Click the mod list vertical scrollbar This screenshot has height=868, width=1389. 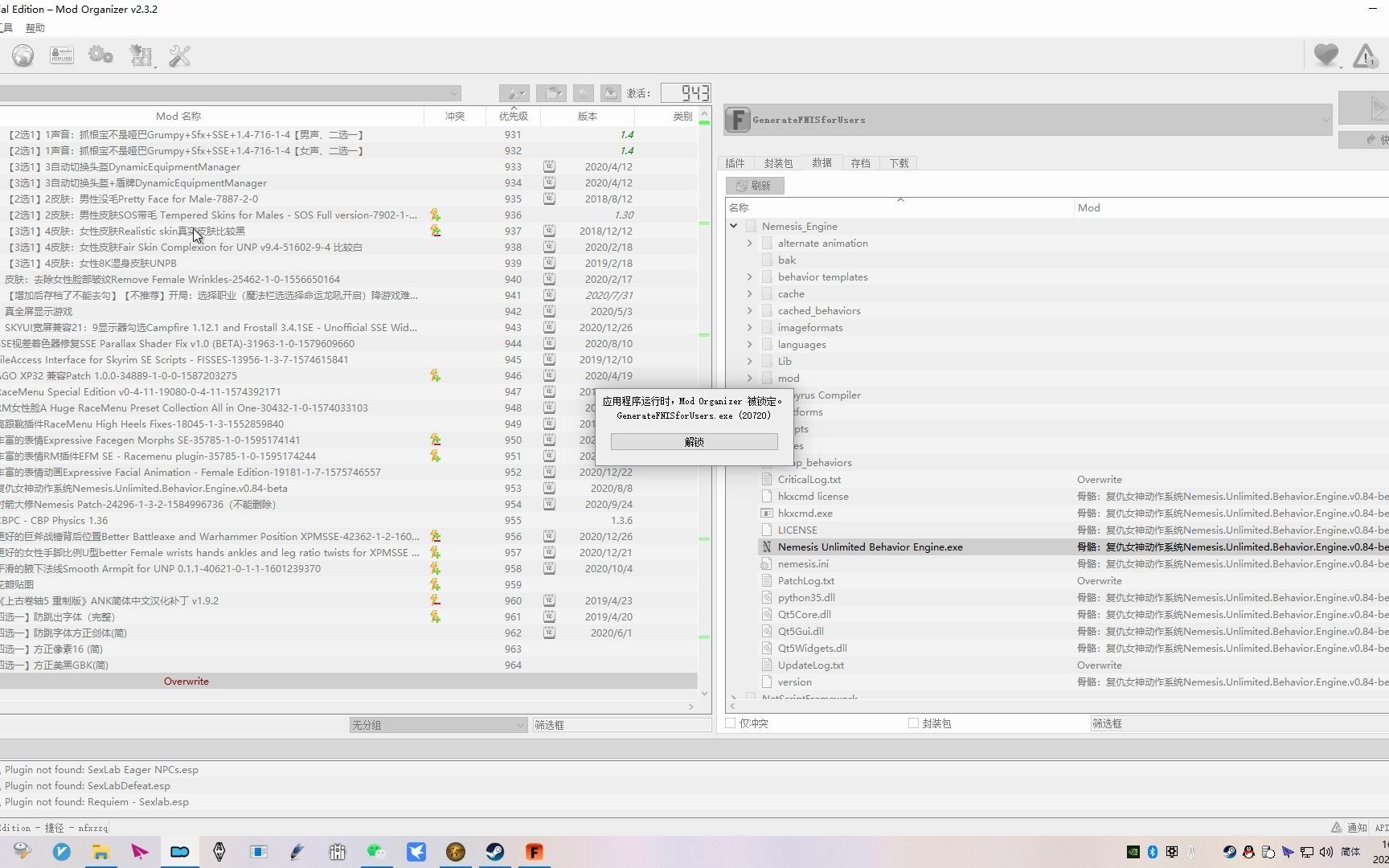tap(705, 402)
